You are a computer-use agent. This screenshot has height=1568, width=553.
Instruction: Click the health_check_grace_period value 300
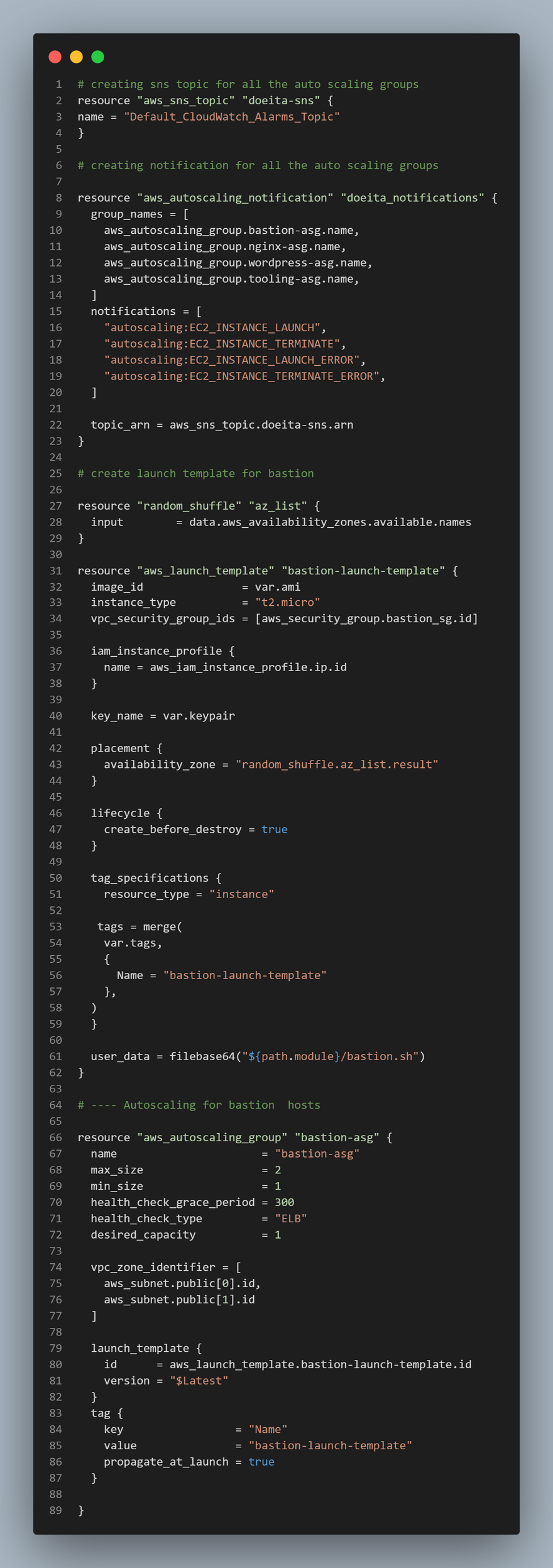[x=285, y=1202]
